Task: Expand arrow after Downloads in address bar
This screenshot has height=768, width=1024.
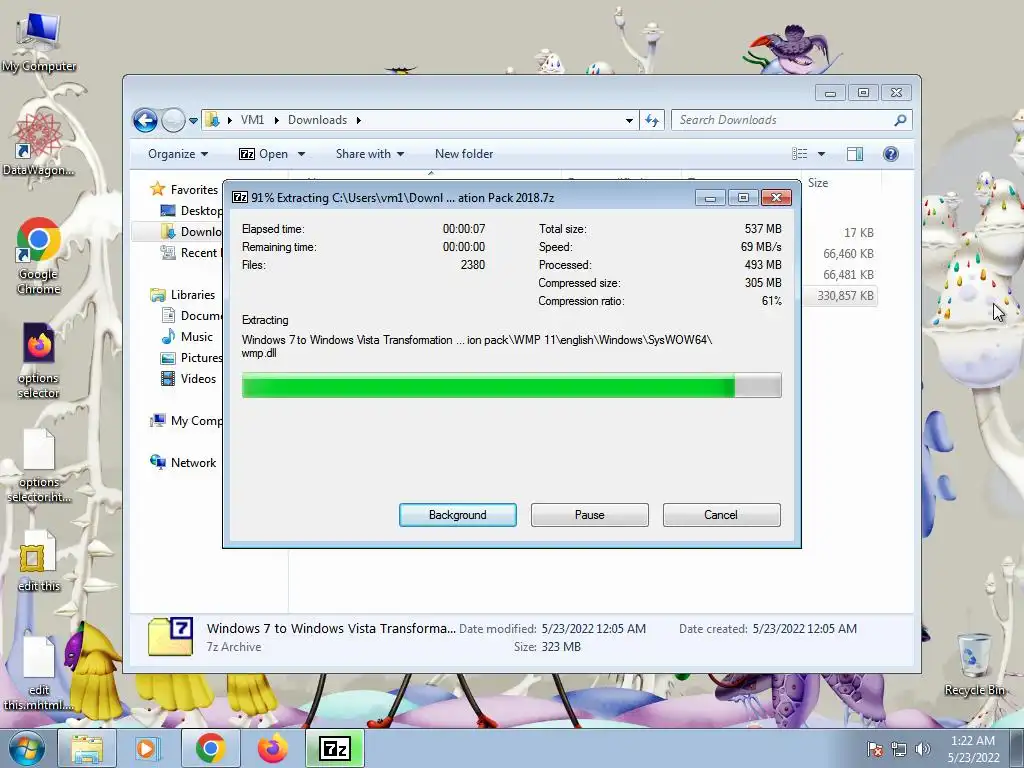Action: (359, 120)
